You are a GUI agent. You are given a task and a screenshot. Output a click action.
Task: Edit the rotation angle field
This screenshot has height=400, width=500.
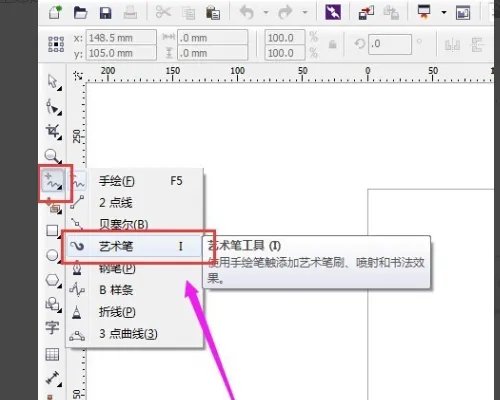point(390,44)
